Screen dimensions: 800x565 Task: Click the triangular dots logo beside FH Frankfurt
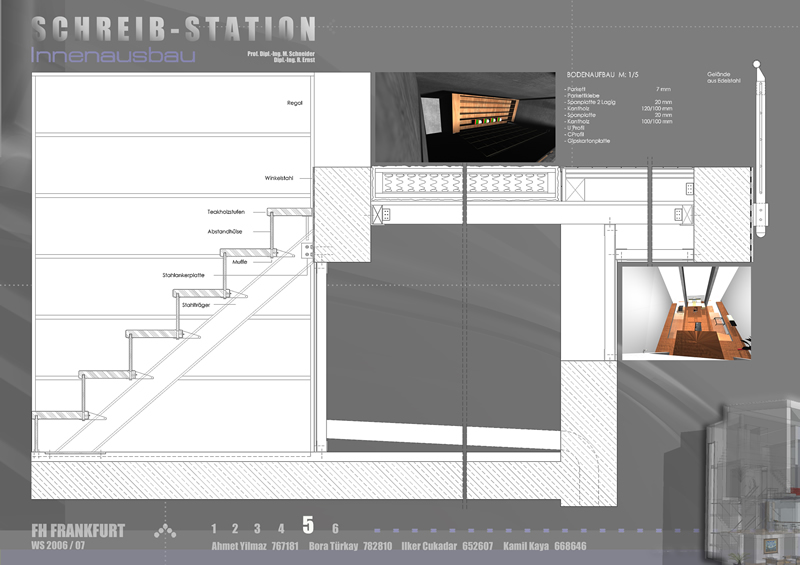pos(165,532)
